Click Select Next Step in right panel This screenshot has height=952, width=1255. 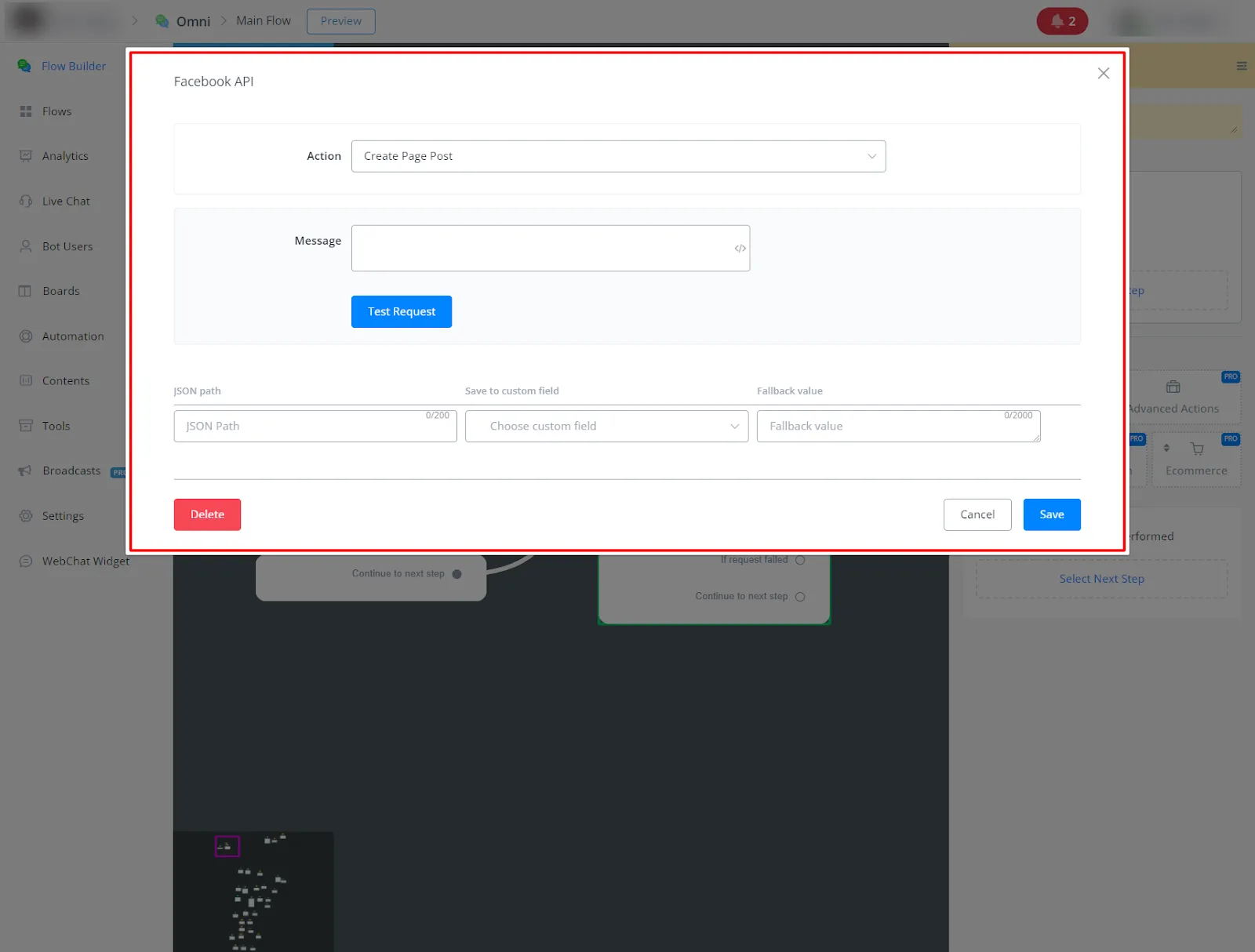[1101, 579]
